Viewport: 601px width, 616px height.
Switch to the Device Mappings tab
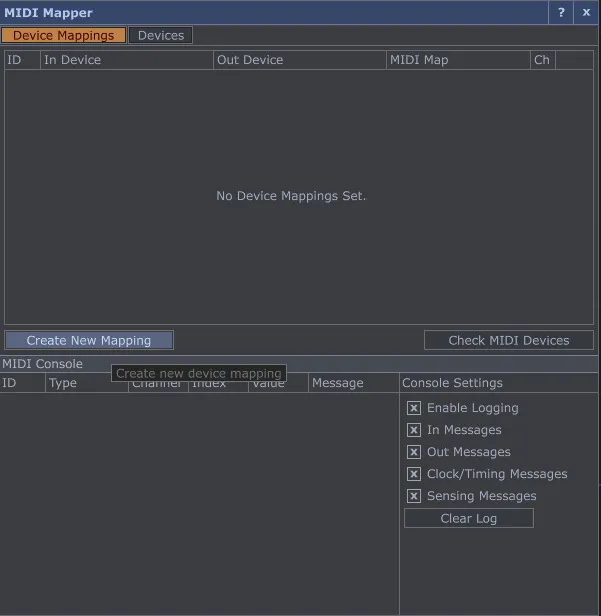[x=64, y=35]
